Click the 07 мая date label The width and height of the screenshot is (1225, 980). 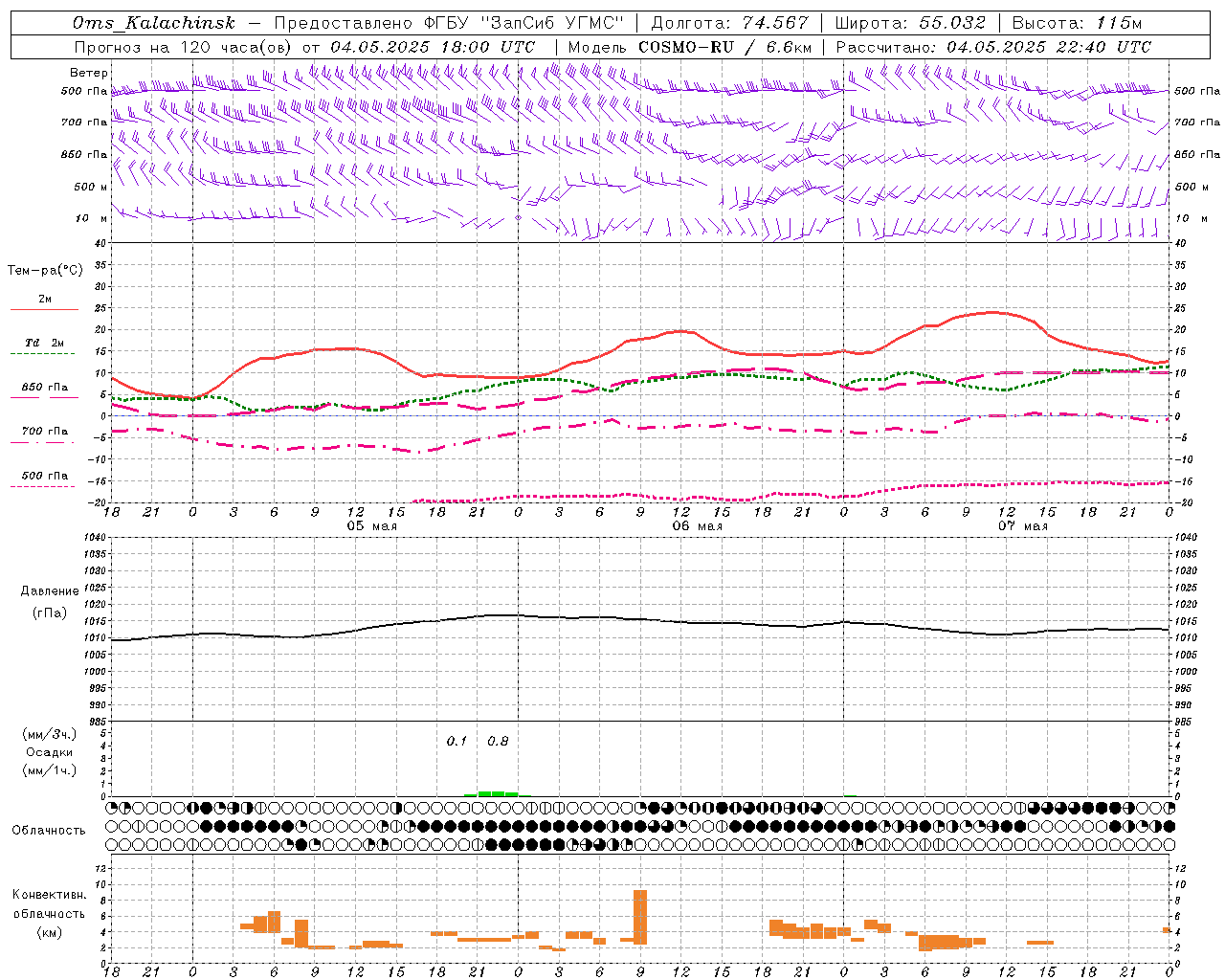tap(1022, 525)
